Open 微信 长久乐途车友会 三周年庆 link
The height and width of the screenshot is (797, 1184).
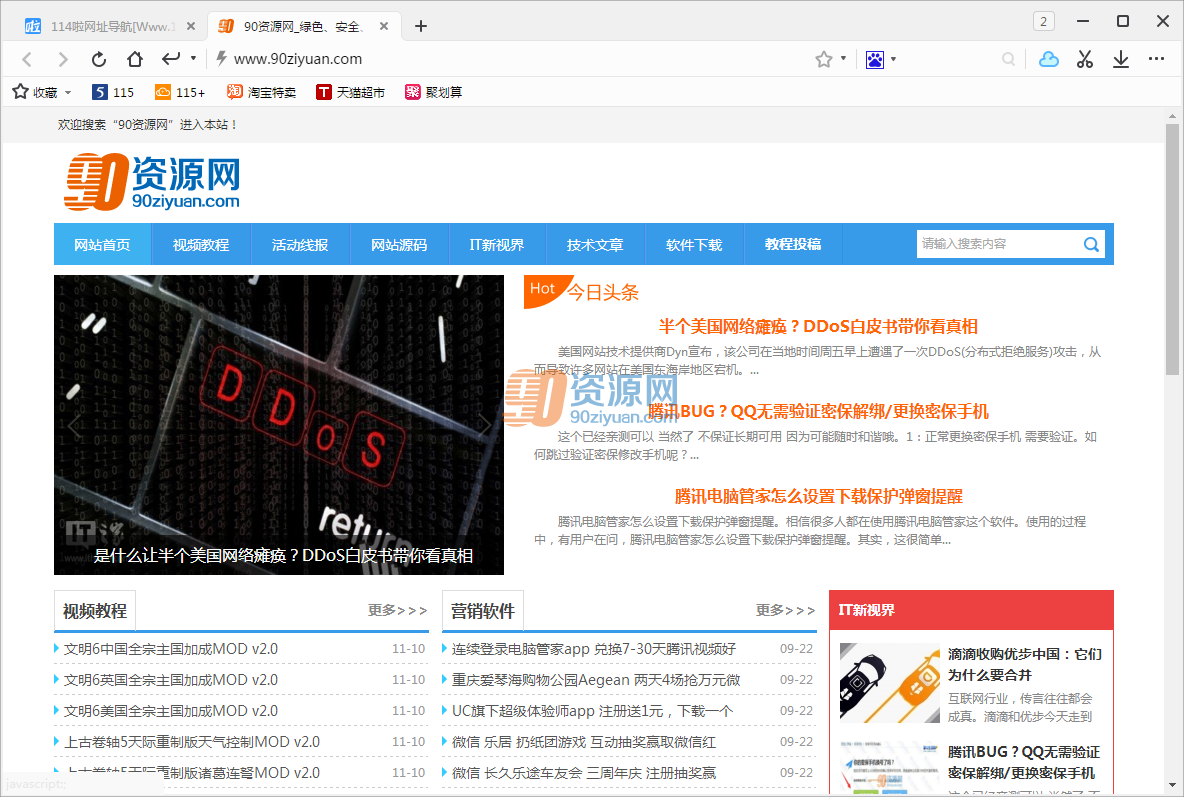(584, 773)
